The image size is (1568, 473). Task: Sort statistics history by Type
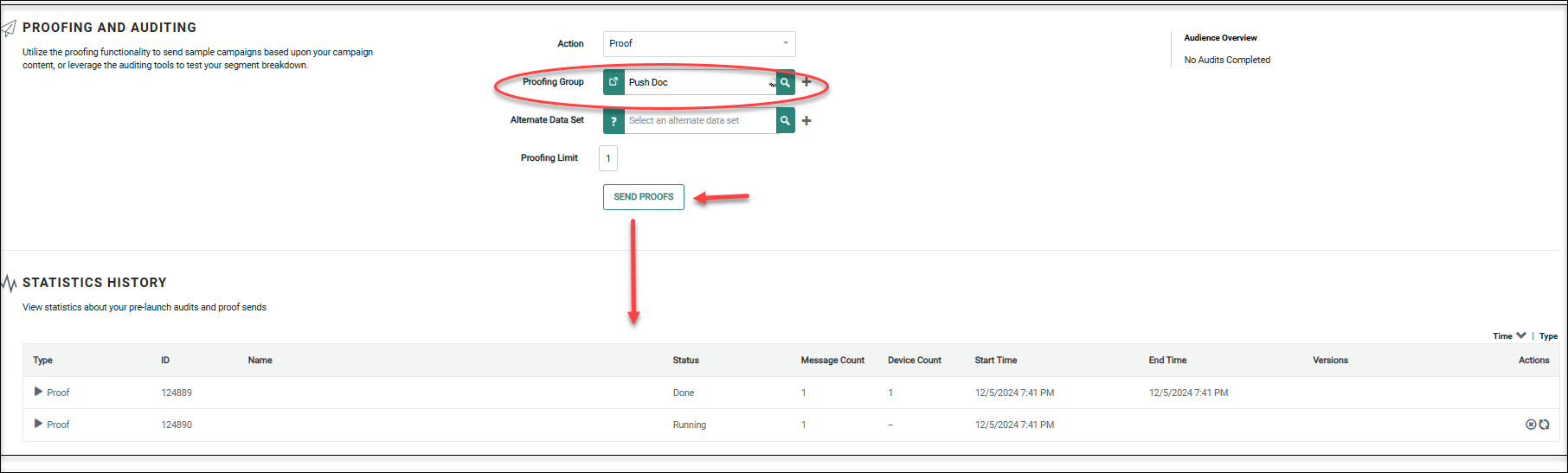click(x=1548, y=336)
